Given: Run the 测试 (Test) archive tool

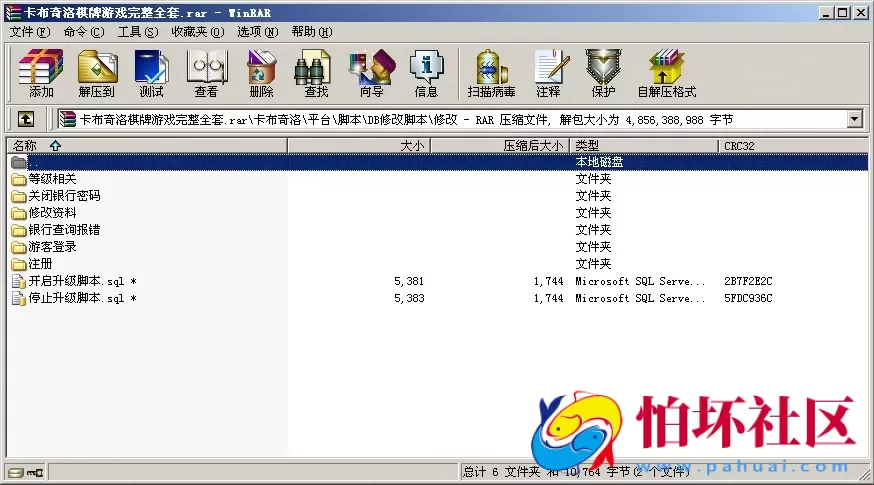Looking at the screenshot, I should [x=151, y=73].
